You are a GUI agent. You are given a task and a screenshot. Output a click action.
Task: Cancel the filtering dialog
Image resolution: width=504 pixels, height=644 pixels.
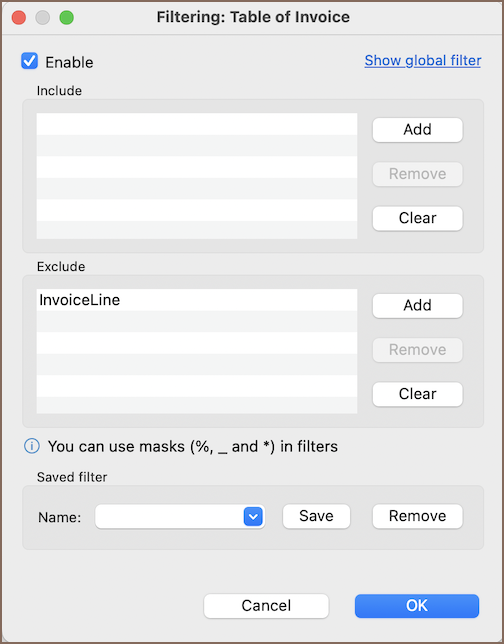[x=266, y=606]
